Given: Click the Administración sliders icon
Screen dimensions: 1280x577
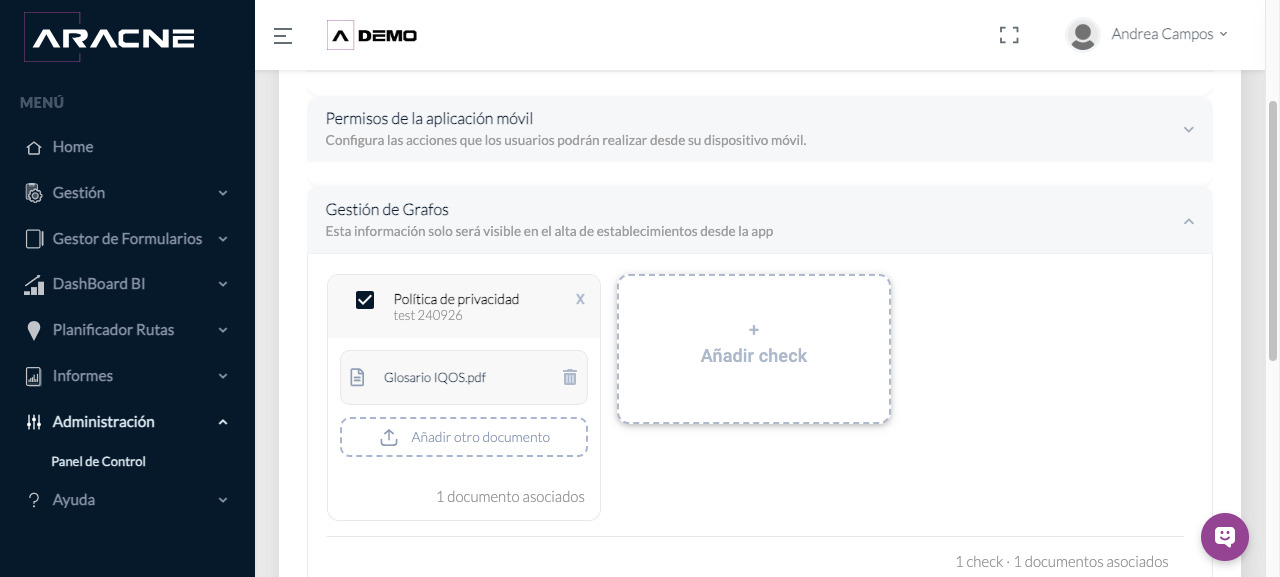Looking at the screenshot, I should coord(34,422).
